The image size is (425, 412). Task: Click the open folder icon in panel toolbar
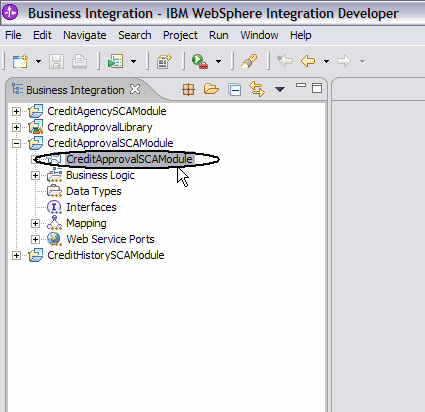211,89
